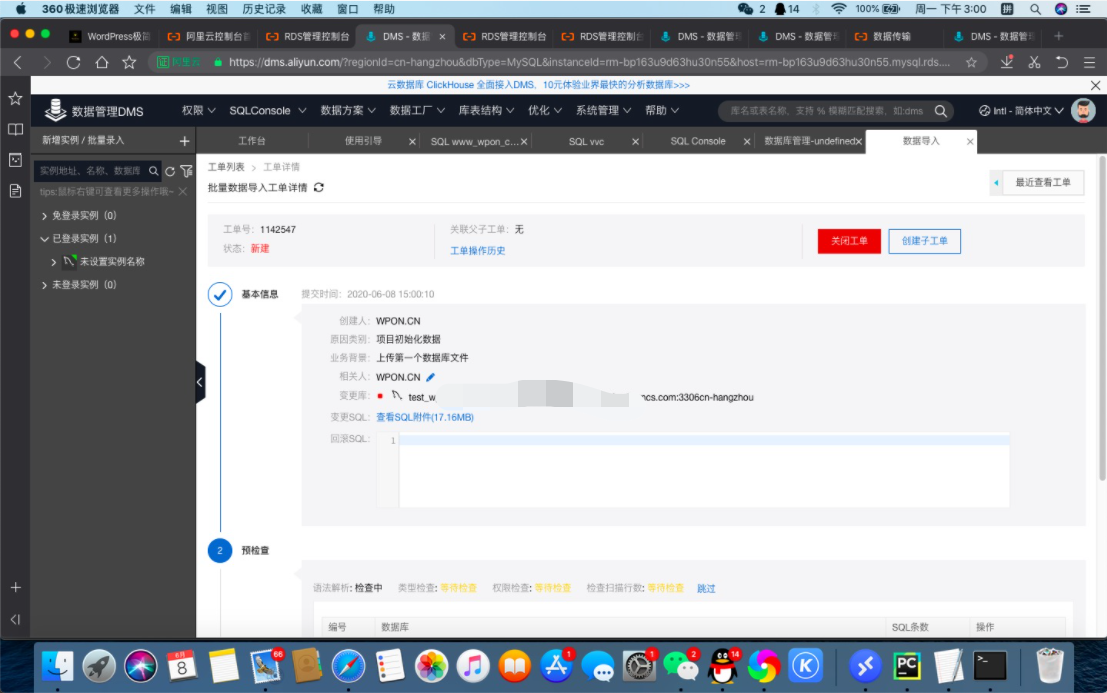Open the 数据方案 dropdown menu
The width and height of the screenshot is (1107, 693).
[x=348, y=110]
